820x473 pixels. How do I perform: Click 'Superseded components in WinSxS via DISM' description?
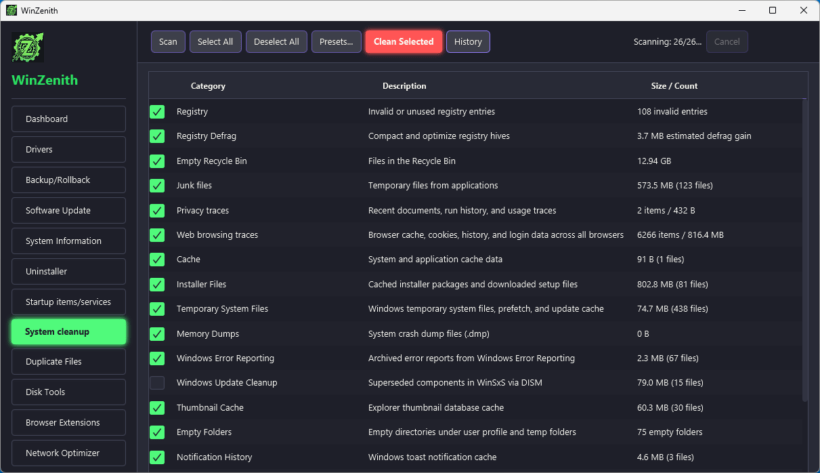(455, 382)
